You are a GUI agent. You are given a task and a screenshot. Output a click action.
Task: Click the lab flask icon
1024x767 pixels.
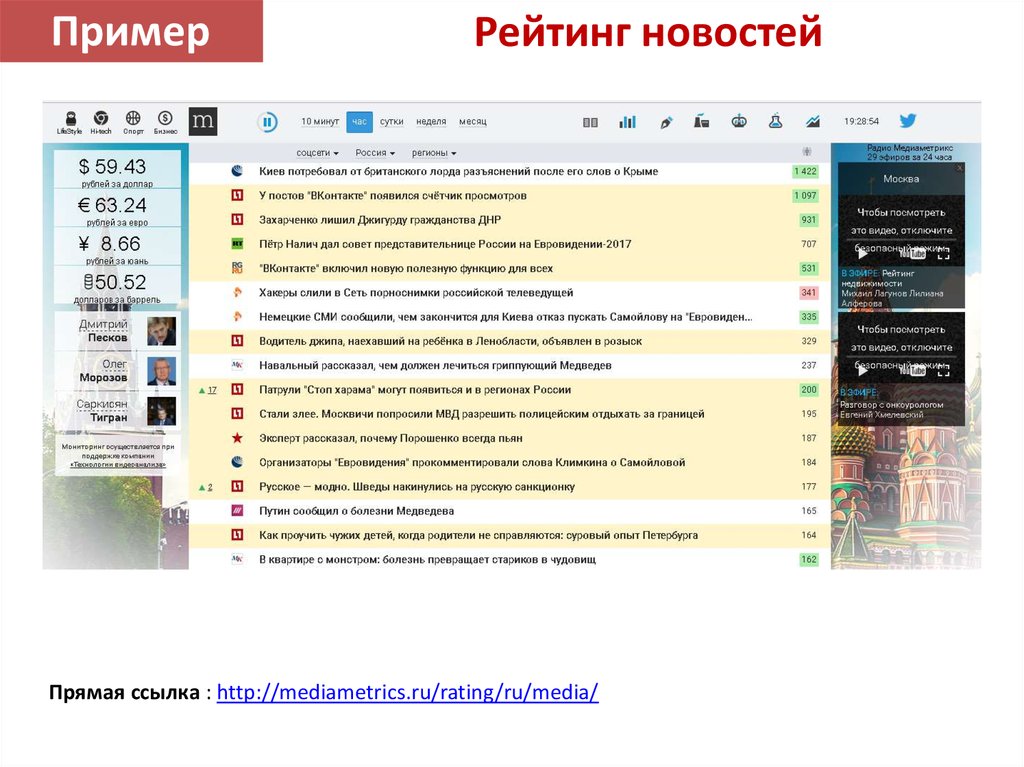tap(774, 122)
